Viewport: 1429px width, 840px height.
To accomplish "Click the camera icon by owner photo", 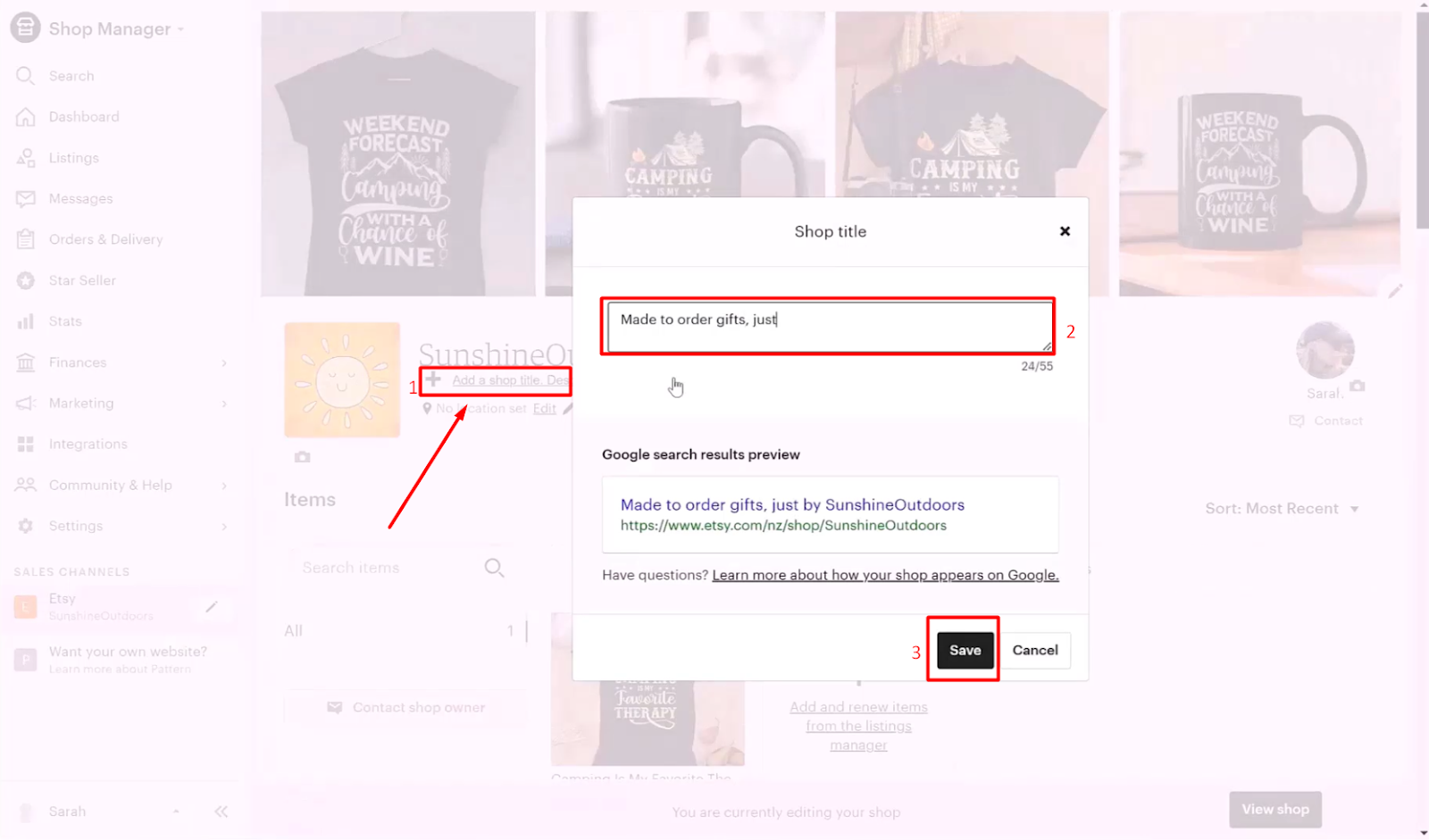I will point(1358,386).
